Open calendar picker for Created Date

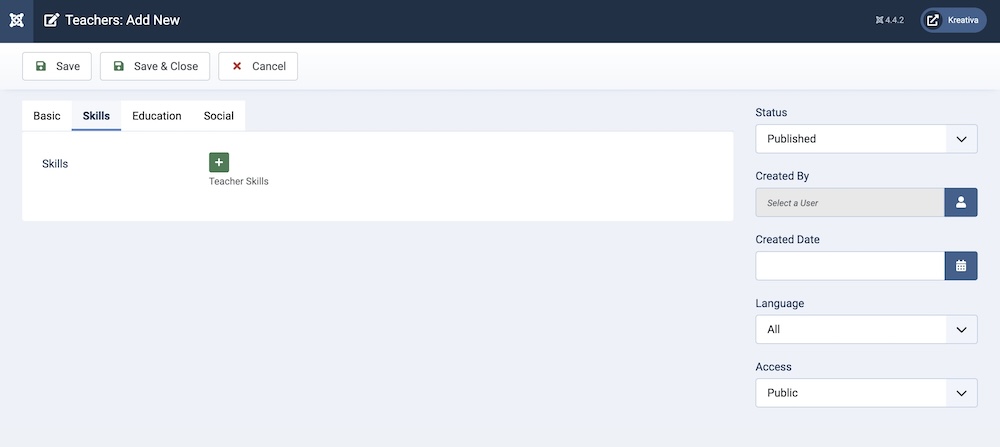pos(960,266)
